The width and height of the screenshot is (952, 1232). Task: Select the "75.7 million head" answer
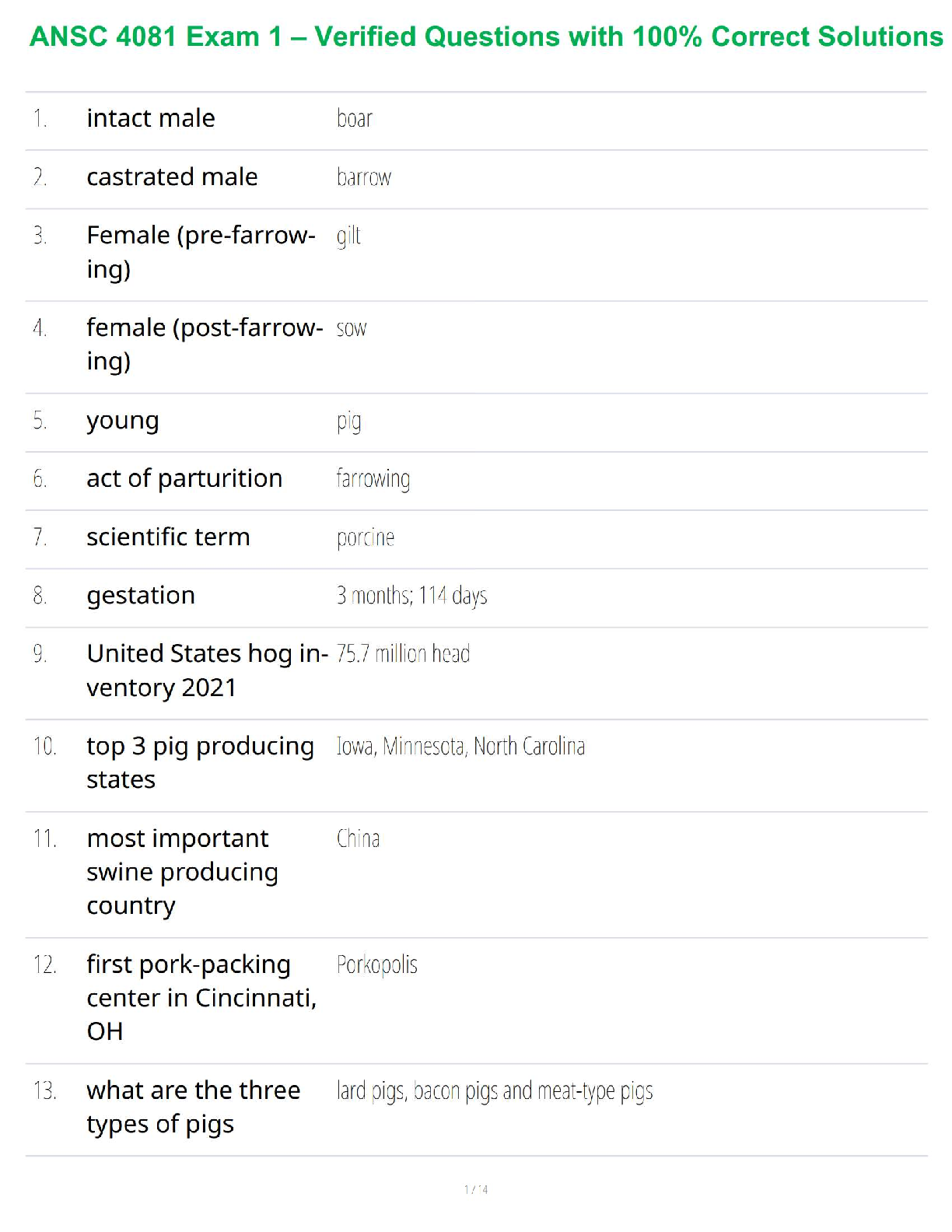click(403, 653)
